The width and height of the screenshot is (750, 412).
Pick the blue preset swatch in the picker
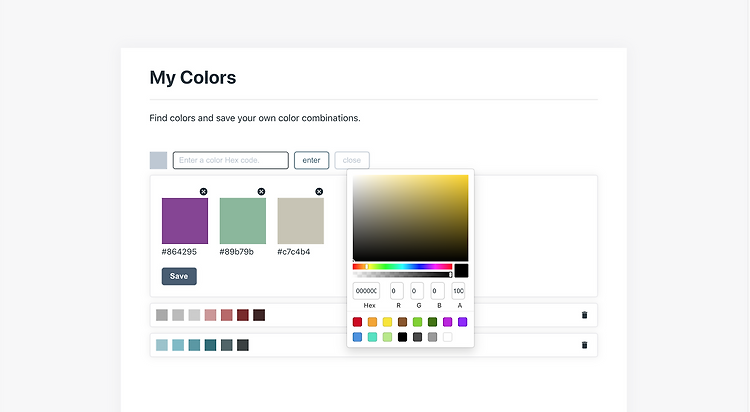357,337
